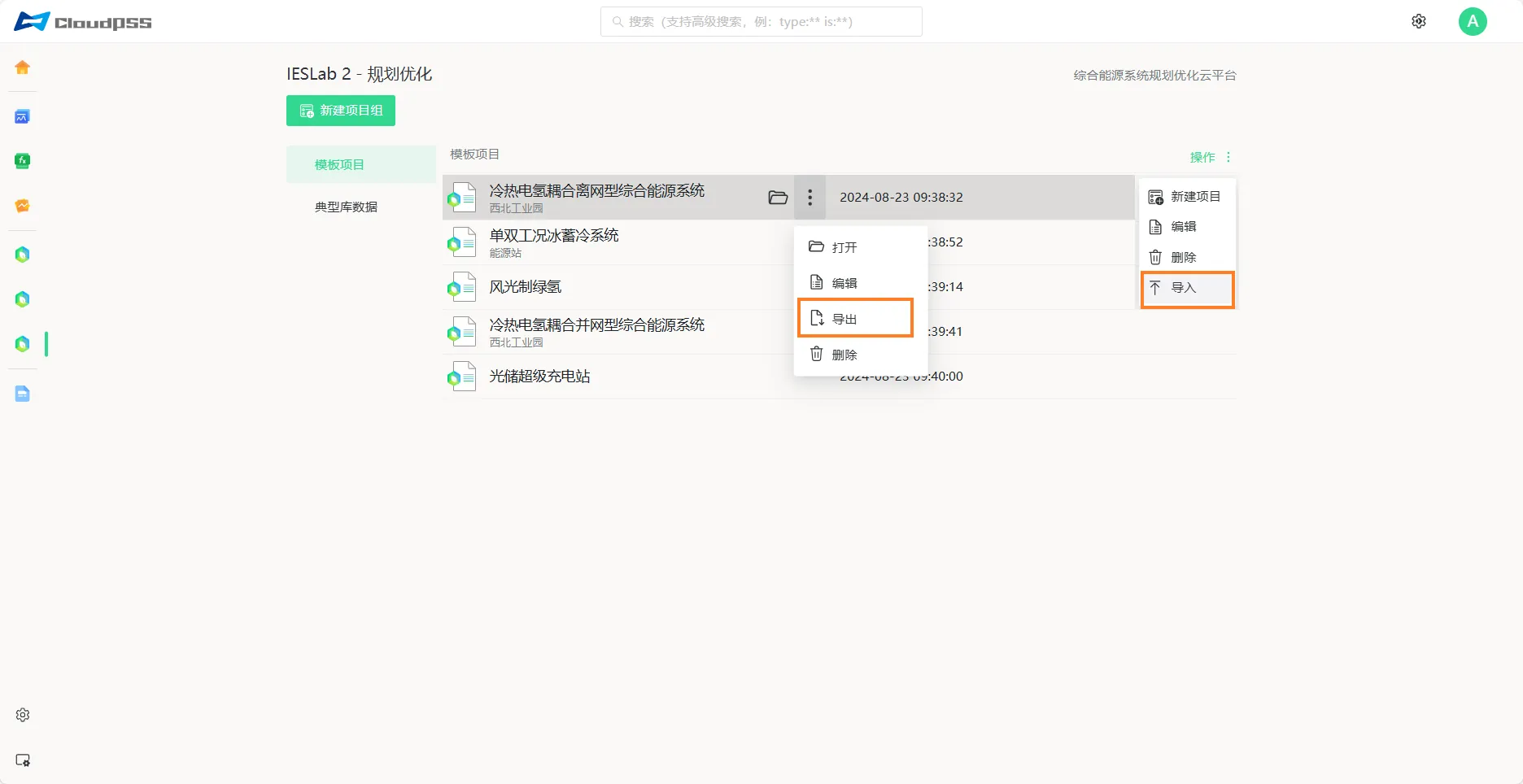Click file icon of 风光制绿氢

462,287
